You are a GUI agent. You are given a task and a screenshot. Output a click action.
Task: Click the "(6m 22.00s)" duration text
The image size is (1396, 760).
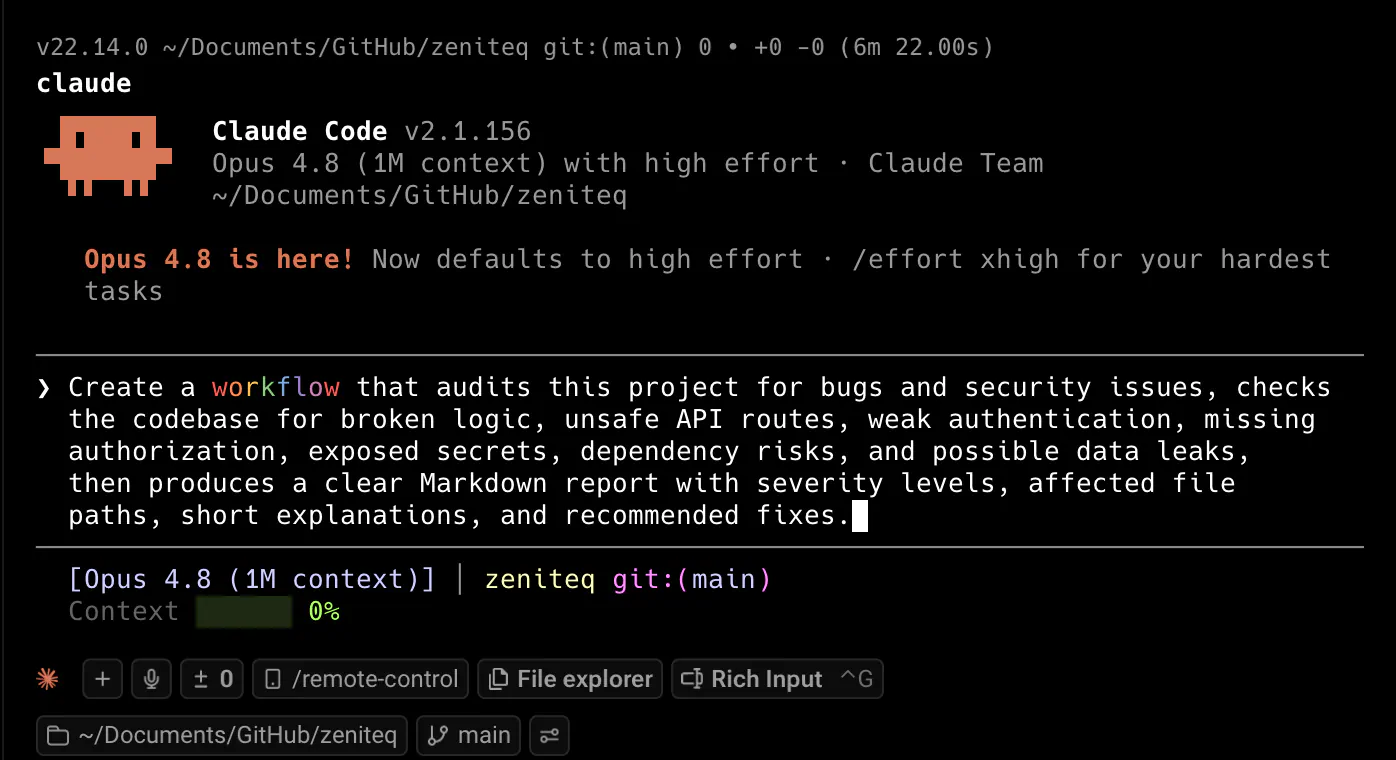(917, 47)
